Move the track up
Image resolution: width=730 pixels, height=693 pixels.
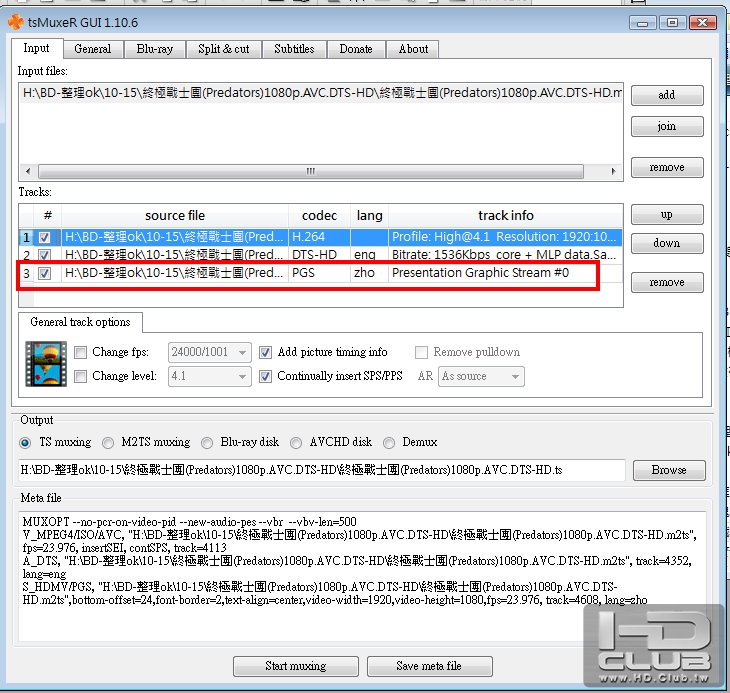coord(667,215)
